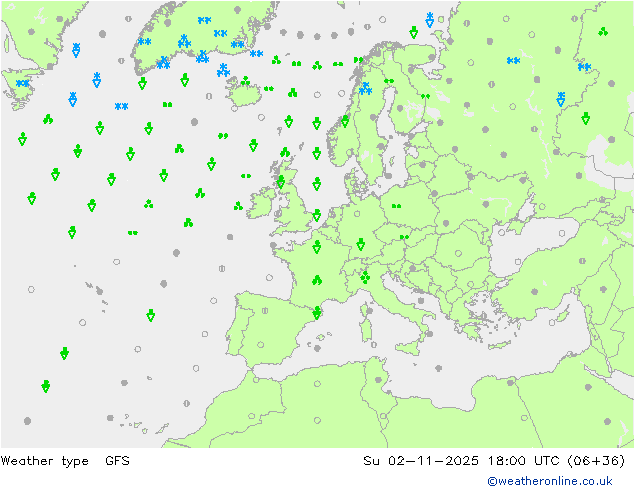Screen dimensions: 634x490
Task: Open the weatheronline.co.uk copyright link
Action: (x=549, y=481)
